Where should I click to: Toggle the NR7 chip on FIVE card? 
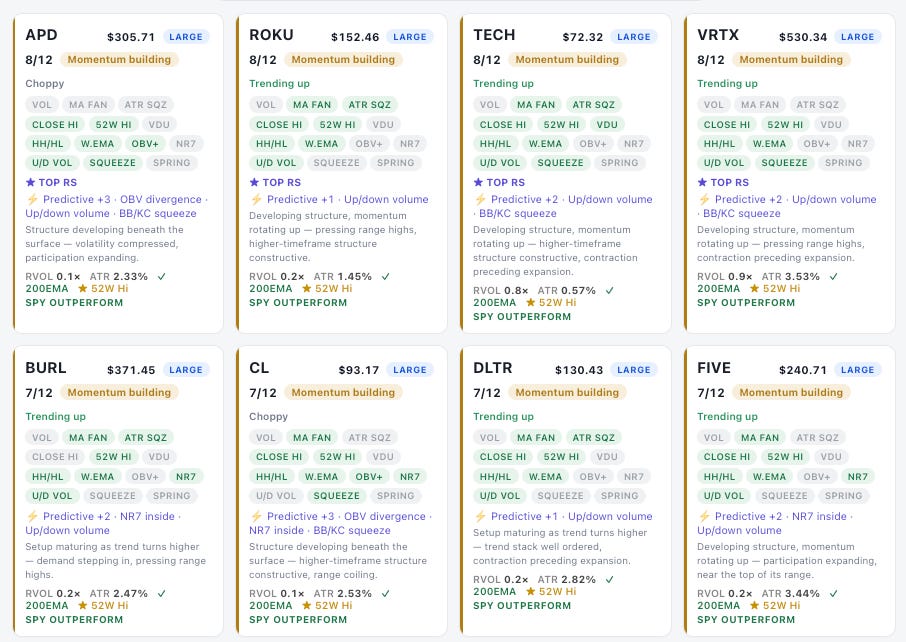(857, 477)
